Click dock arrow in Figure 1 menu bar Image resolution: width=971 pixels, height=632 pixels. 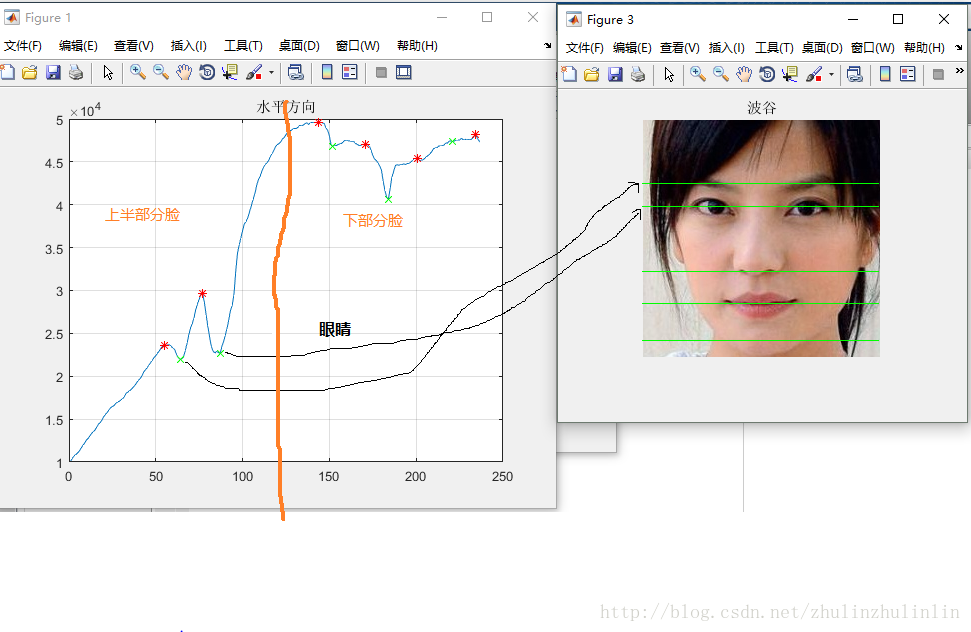[x=547, y=45]
